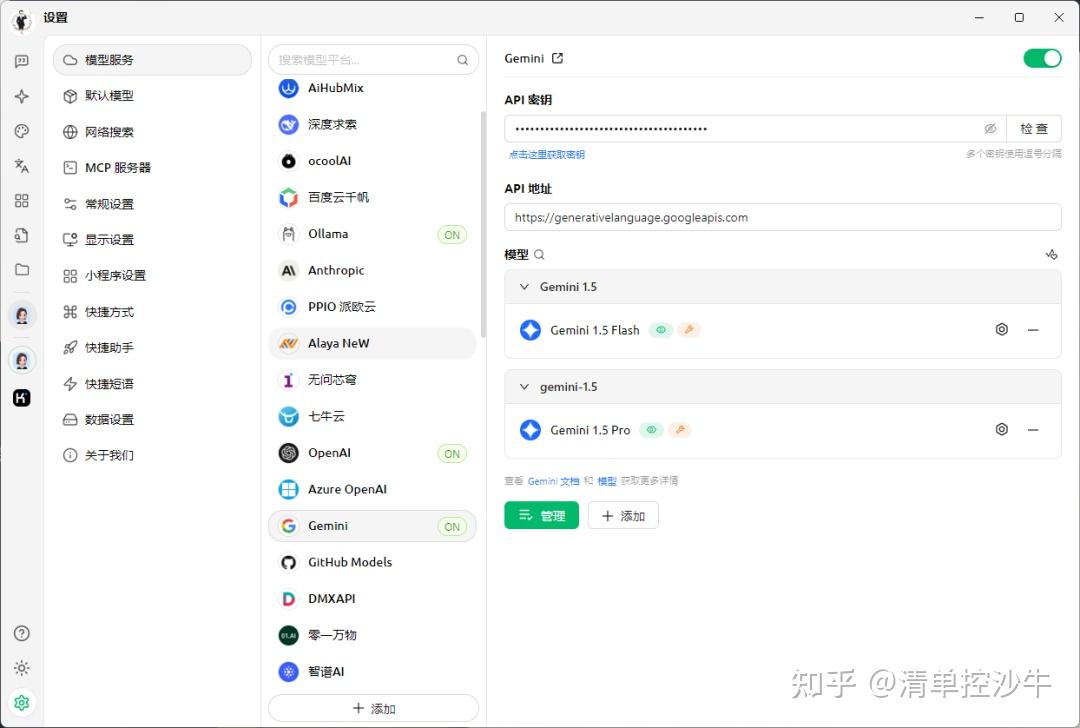The image size is (1080, 728).
Task: Click the 点击这里获取密钥 link
Action: coord(547,154)
